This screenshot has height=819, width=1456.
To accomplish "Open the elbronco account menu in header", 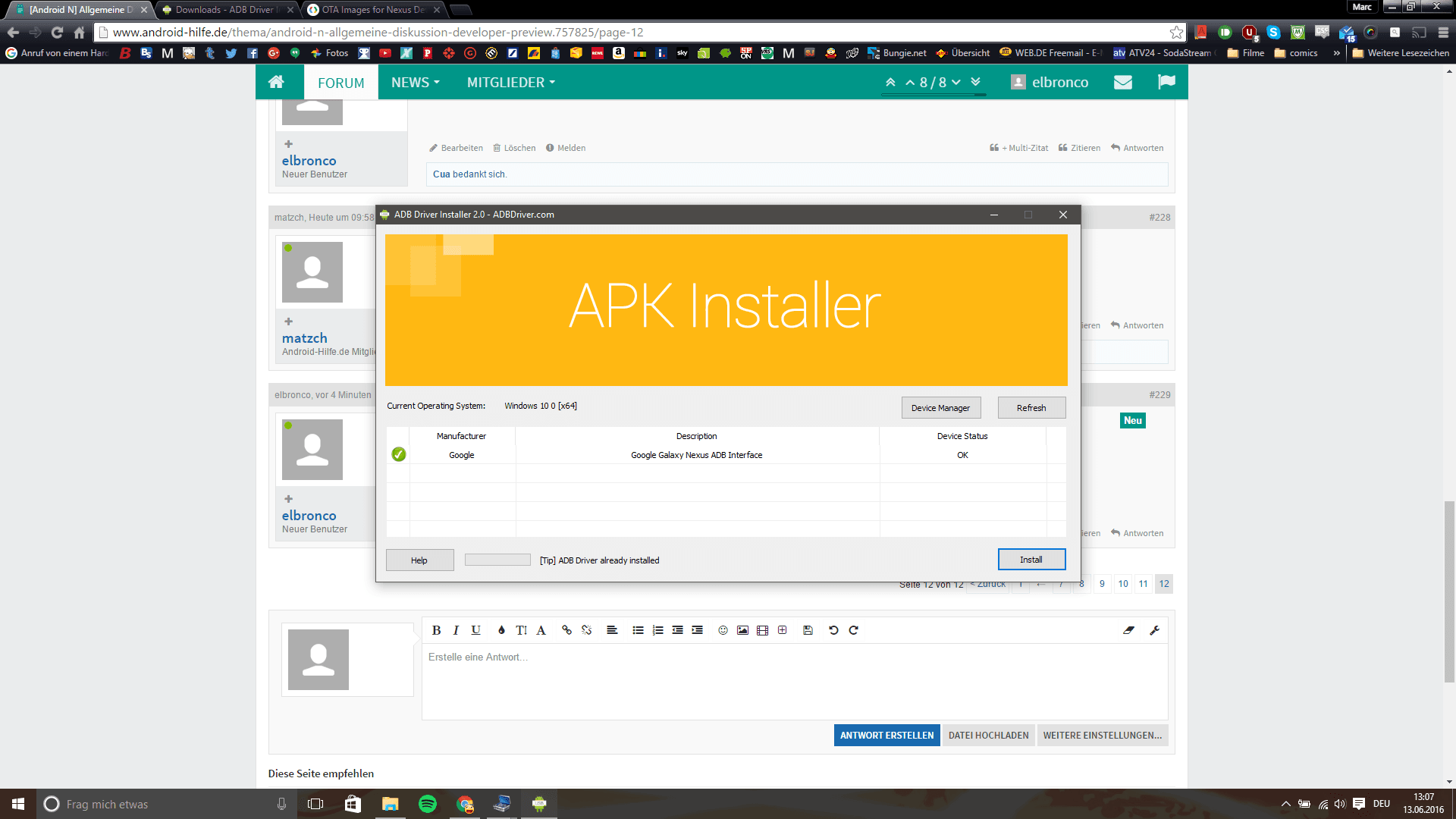I will [x=1050, y=82].
